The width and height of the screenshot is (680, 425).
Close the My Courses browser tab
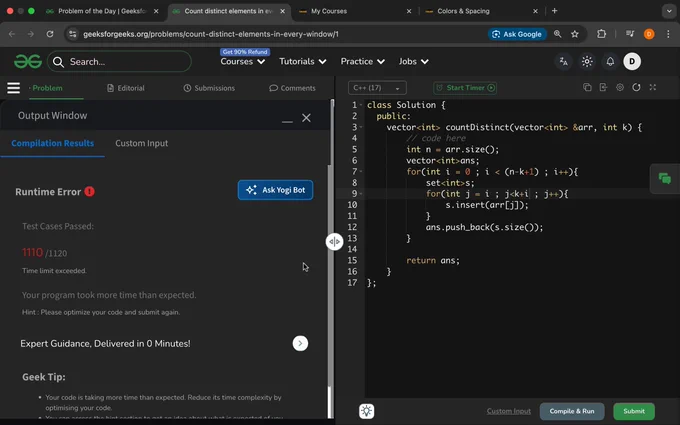tap(409, 11)
